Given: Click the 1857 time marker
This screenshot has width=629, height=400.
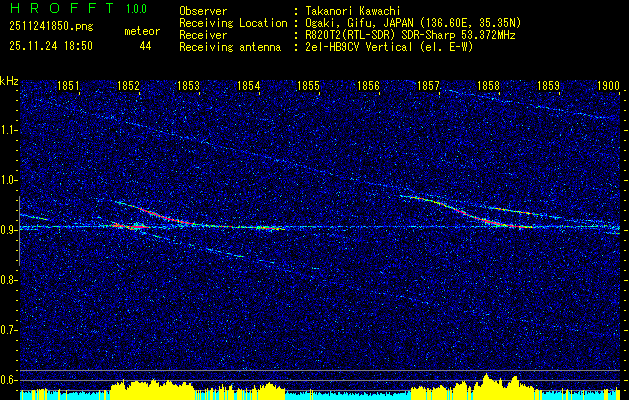Looking at the screenshot, I should 428,85.
